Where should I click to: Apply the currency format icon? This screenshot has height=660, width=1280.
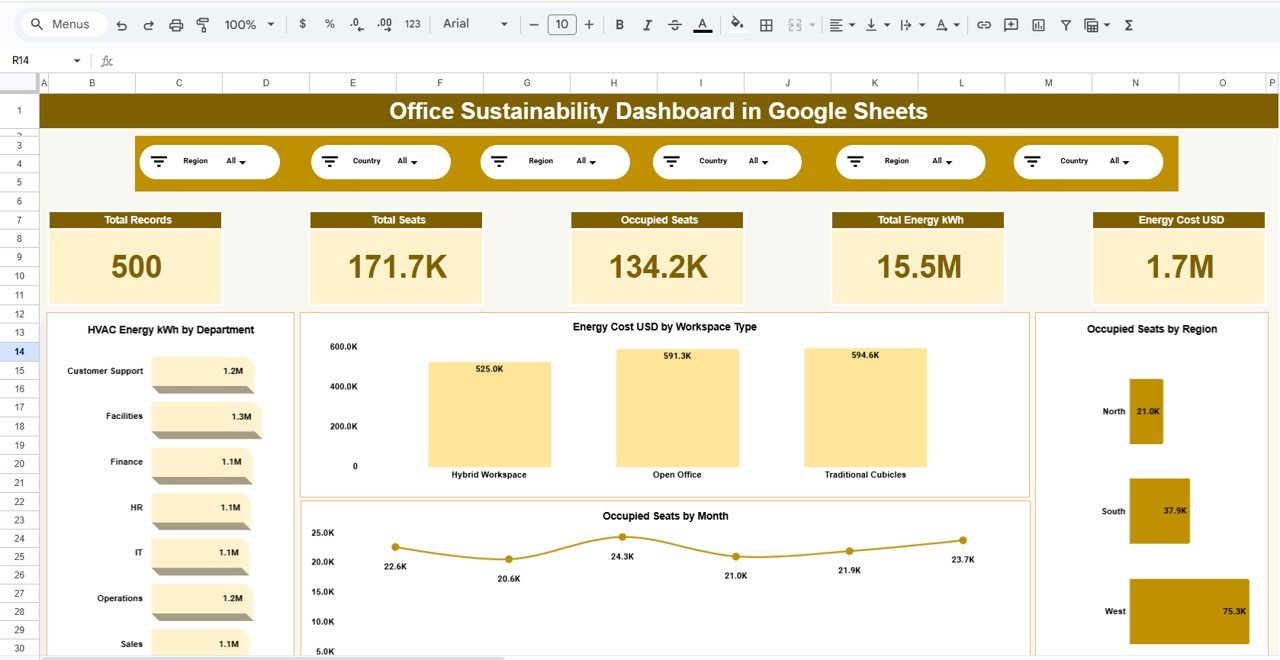[302, 24]
